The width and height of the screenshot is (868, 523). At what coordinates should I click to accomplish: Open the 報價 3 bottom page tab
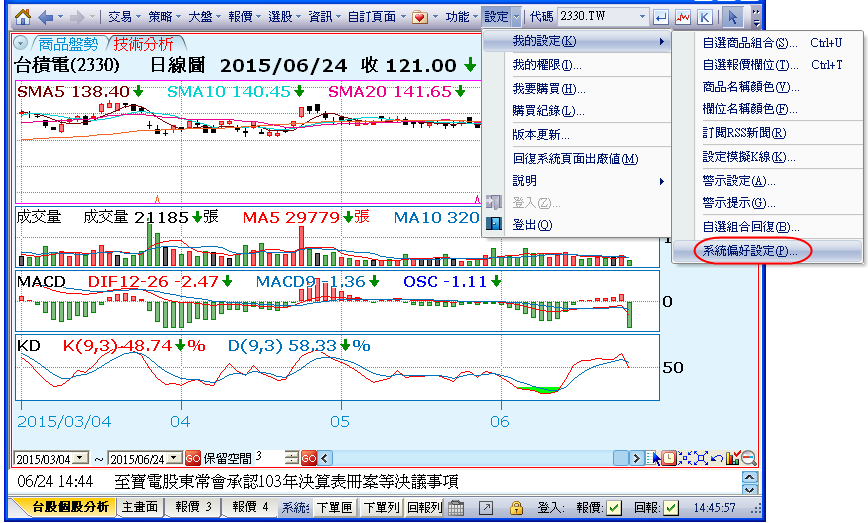194,507
